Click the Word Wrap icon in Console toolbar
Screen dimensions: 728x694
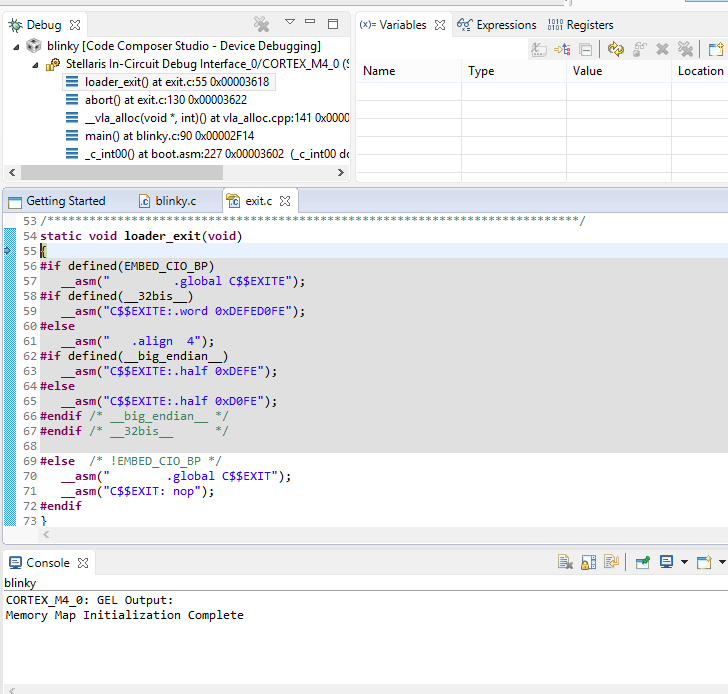[x=611, y=562]
